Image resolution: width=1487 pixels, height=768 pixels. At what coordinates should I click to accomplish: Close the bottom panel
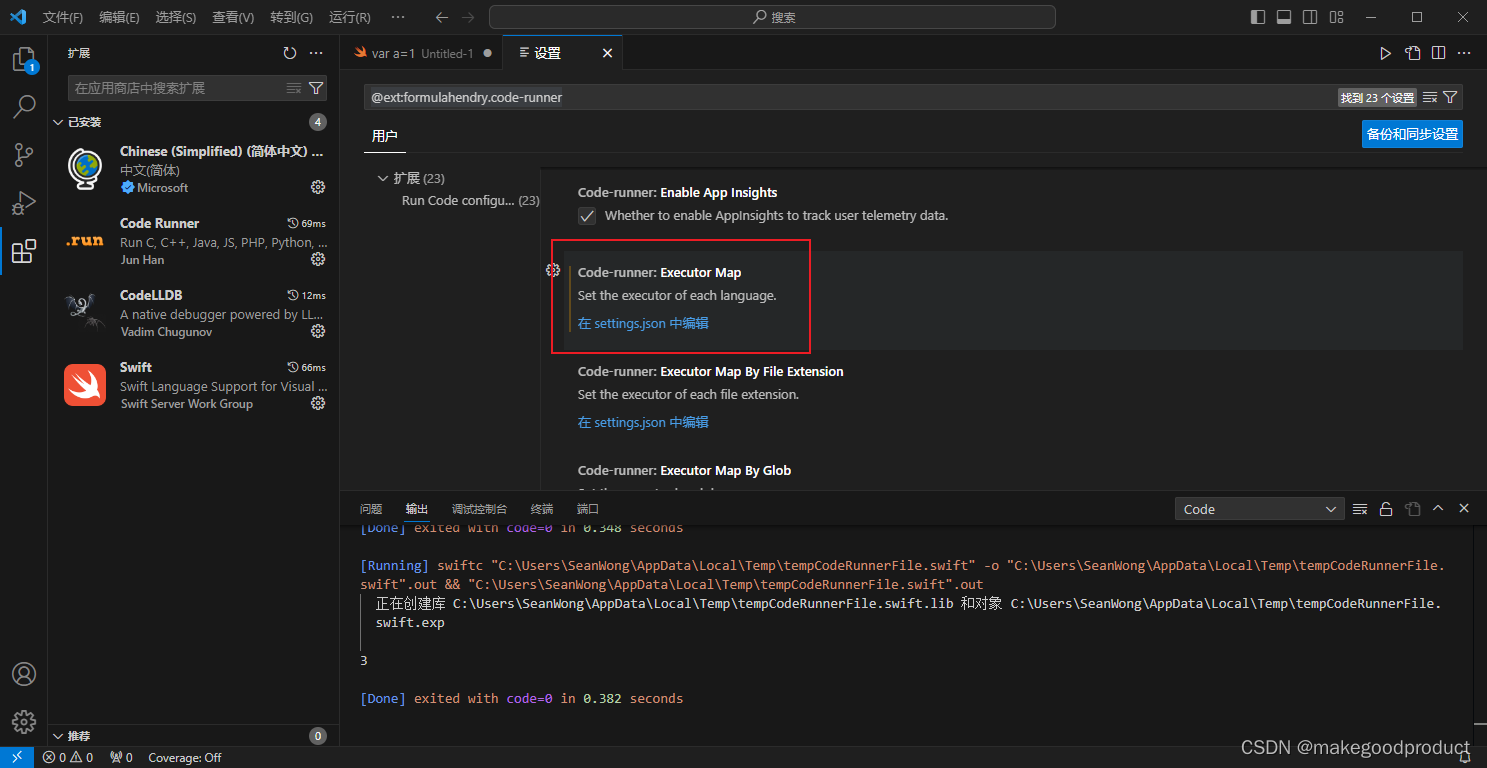tap(1464, 509)
